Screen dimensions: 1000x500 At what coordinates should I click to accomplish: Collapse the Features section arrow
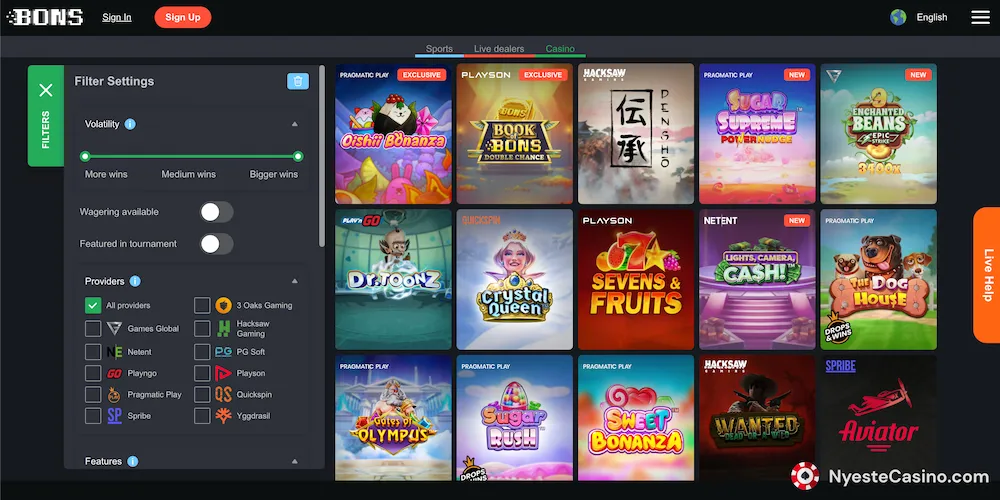pos(295,461)
